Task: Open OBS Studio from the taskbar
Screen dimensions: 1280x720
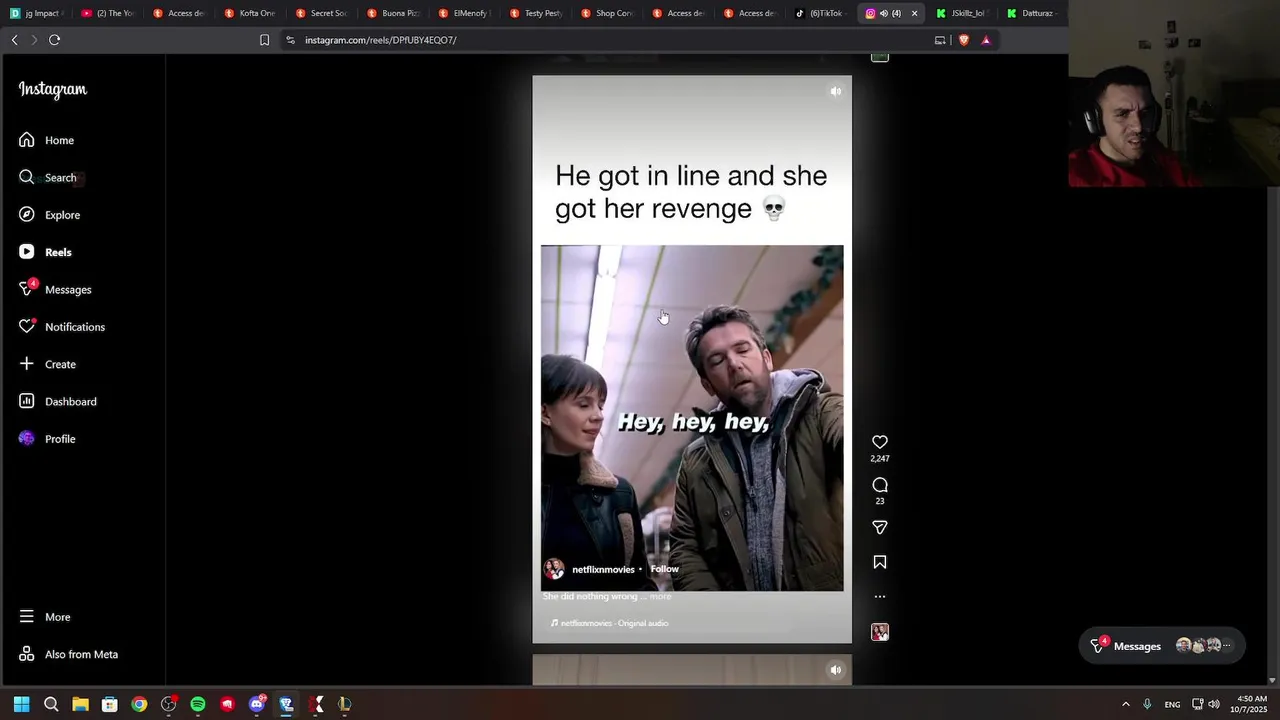Action: pos(169,704)
